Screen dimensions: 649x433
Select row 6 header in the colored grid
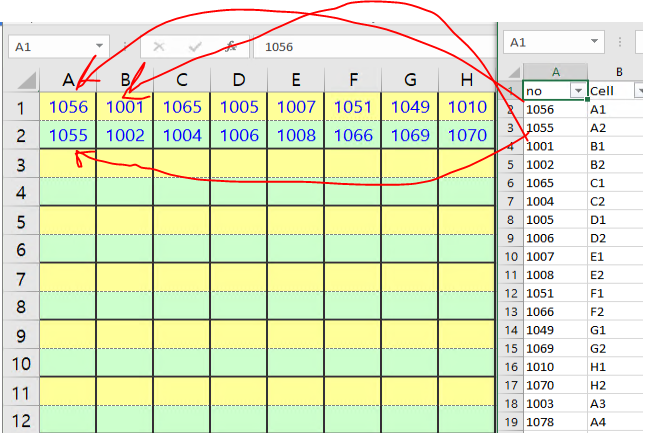point(21,249)
